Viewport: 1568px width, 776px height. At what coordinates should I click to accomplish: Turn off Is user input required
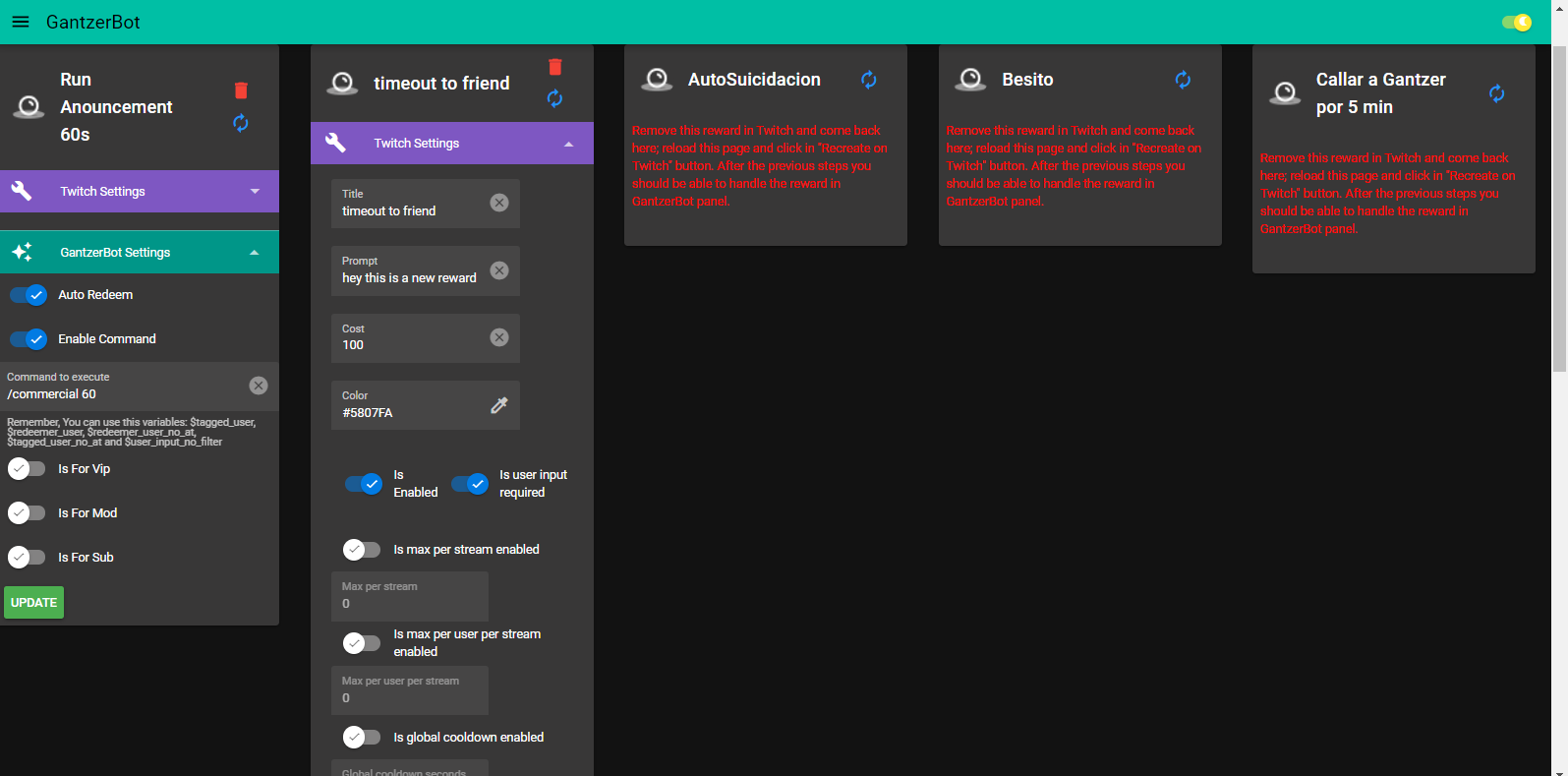tap(470, 484)
